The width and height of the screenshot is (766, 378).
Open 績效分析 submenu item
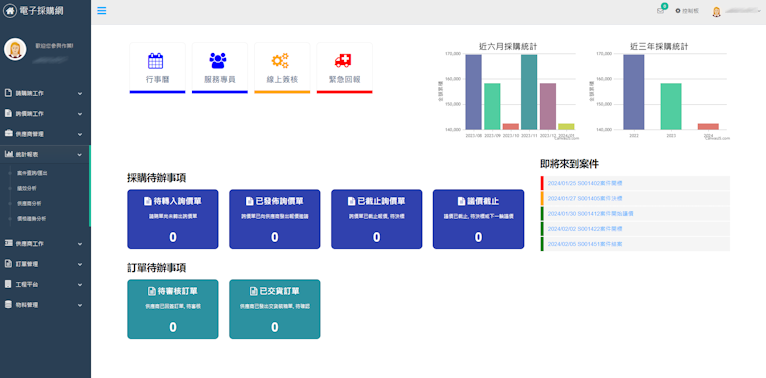pos(27,188)
